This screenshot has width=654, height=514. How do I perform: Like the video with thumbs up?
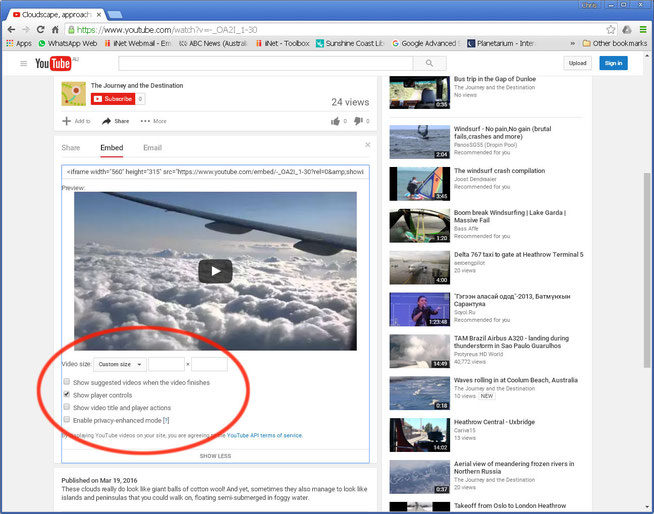click(335, 121)
